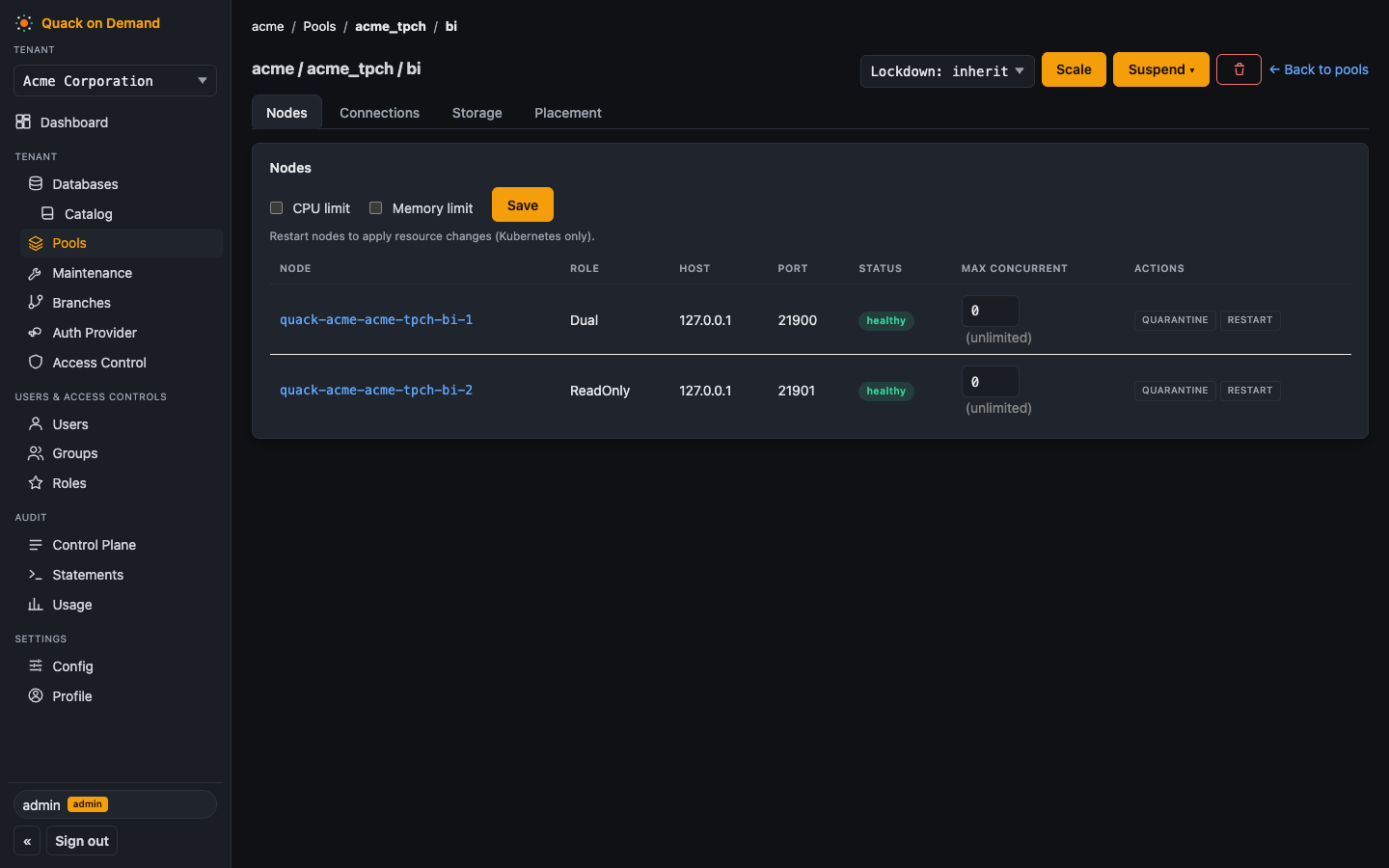Restart node quack-acme-acme-tpch-bi-1

click(x=1249, y=320)
